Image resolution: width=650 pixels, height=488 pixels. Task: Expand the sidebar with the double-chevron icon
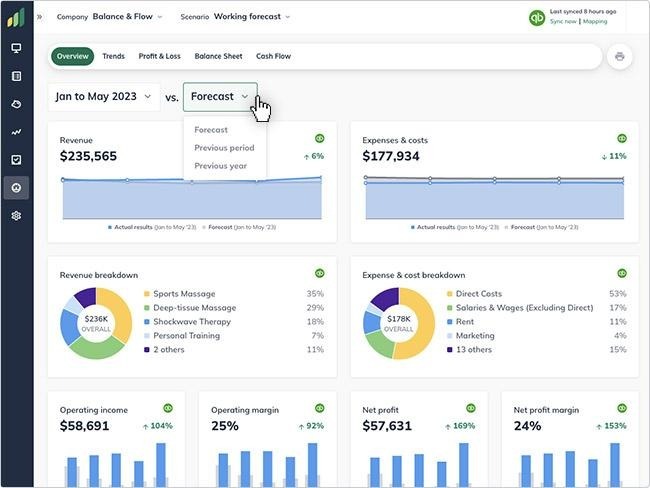point(39,17)
